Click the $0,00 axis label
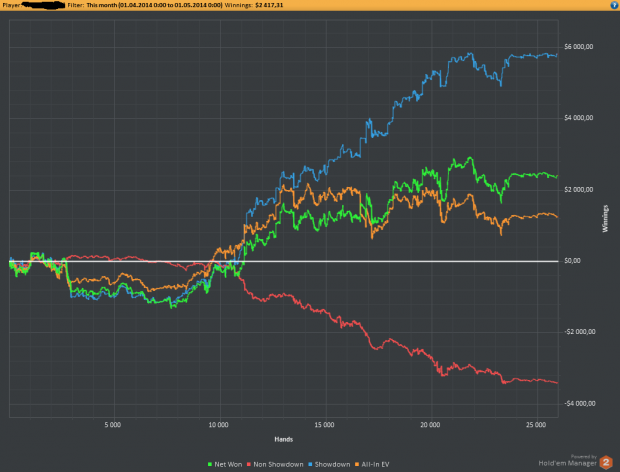The height and width of the screenshot is (472, 620). (572, 261)
